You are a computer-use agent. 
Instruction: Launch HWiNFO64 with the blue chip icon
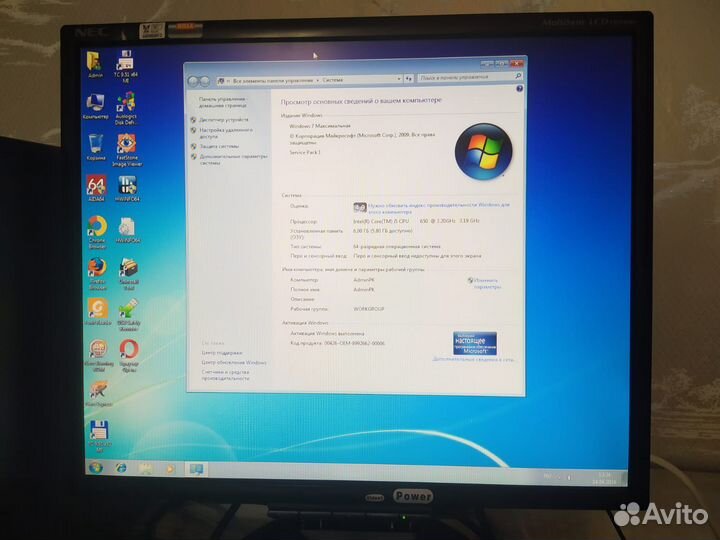[x=128, y=188]
